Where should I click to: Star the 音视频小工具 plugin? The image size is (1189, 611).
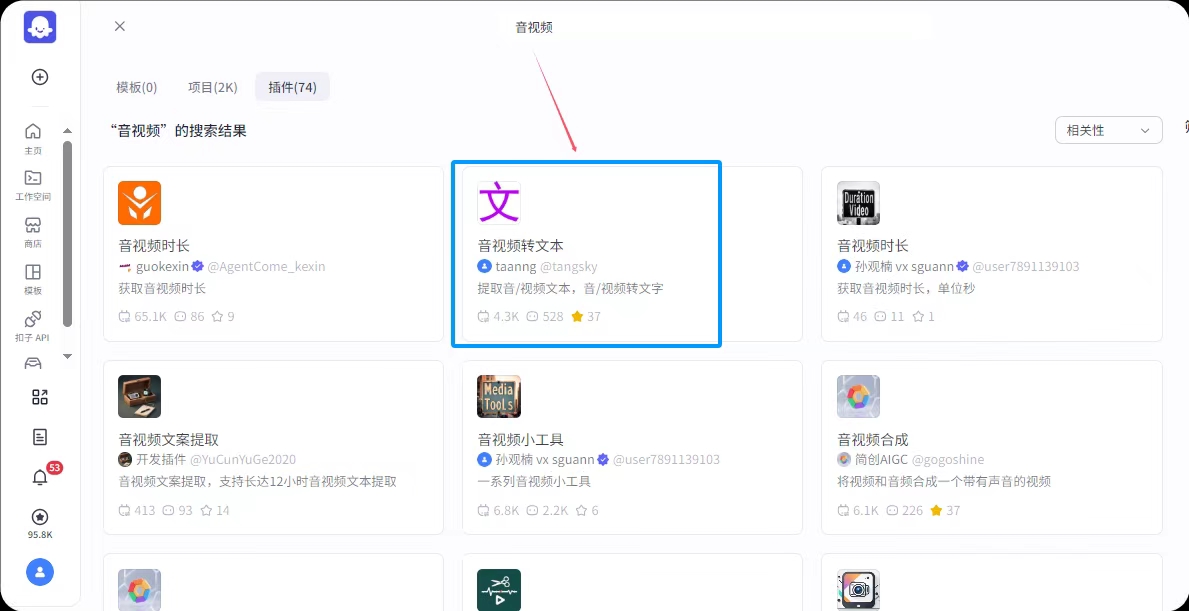582,510
